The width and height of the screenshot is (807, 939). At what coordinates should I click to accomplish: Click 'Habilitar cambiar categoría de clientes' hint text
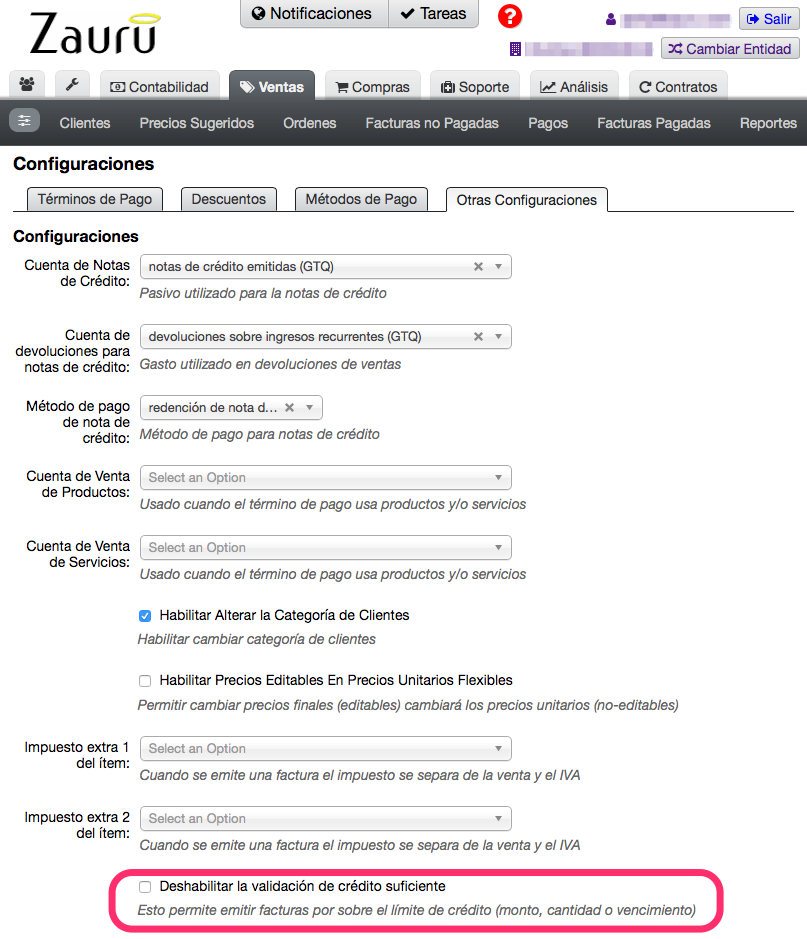click(x=257, y=640)
